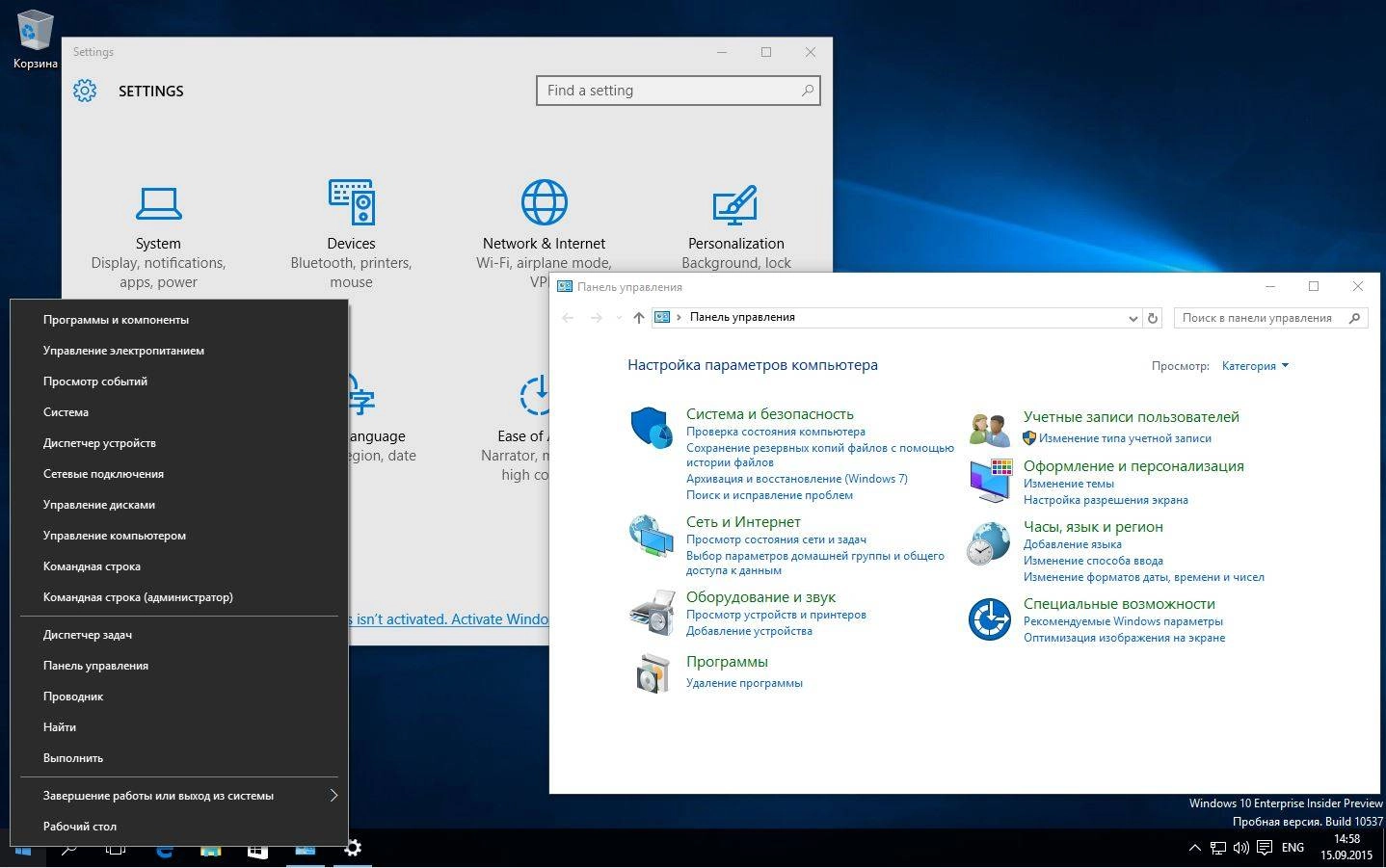Screen dimensions: 1386x868
Task: Open the Network & Internet globe icon
Action: click(x=544, y=202)
